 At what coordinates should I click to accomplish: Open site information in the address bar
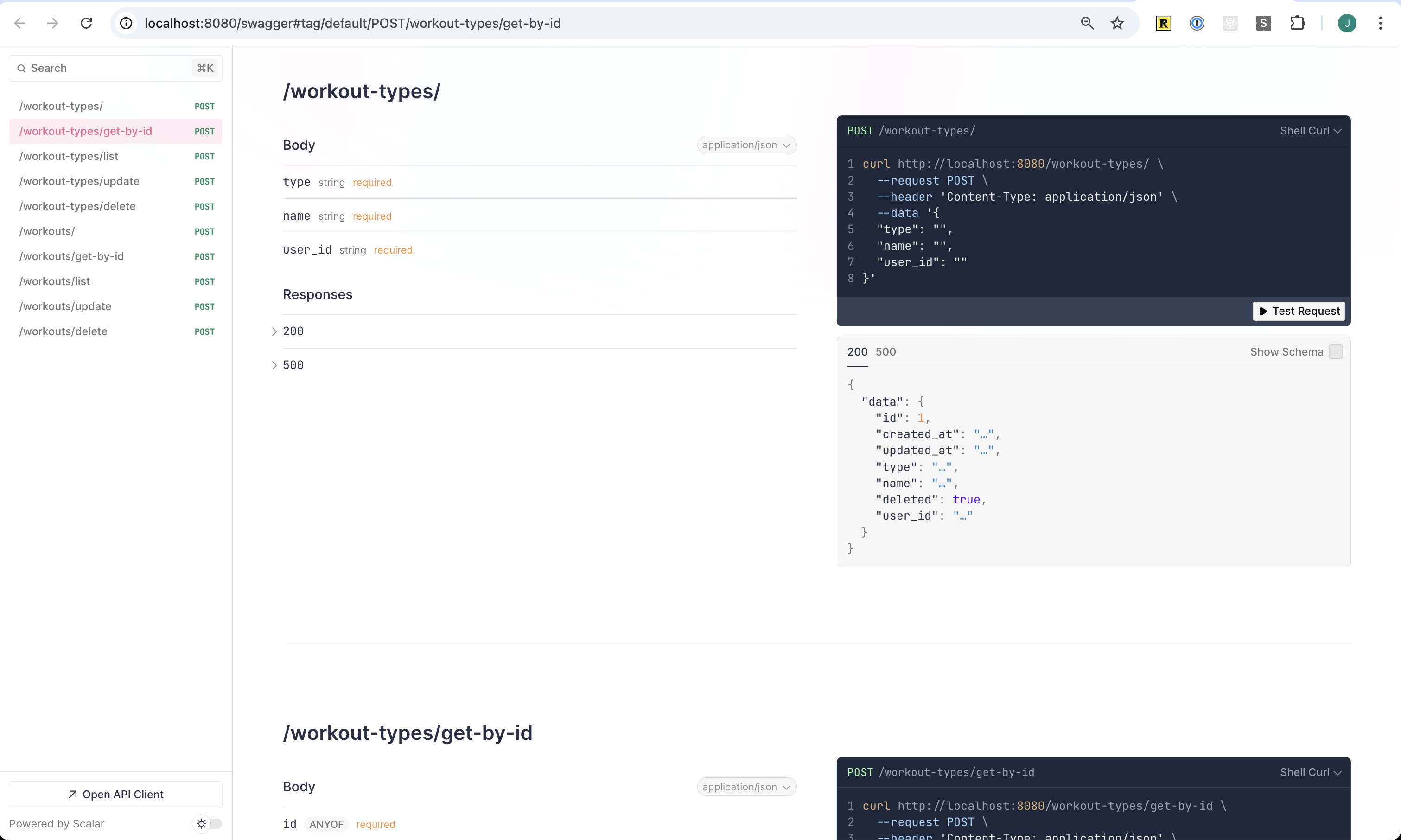point(125,23)
